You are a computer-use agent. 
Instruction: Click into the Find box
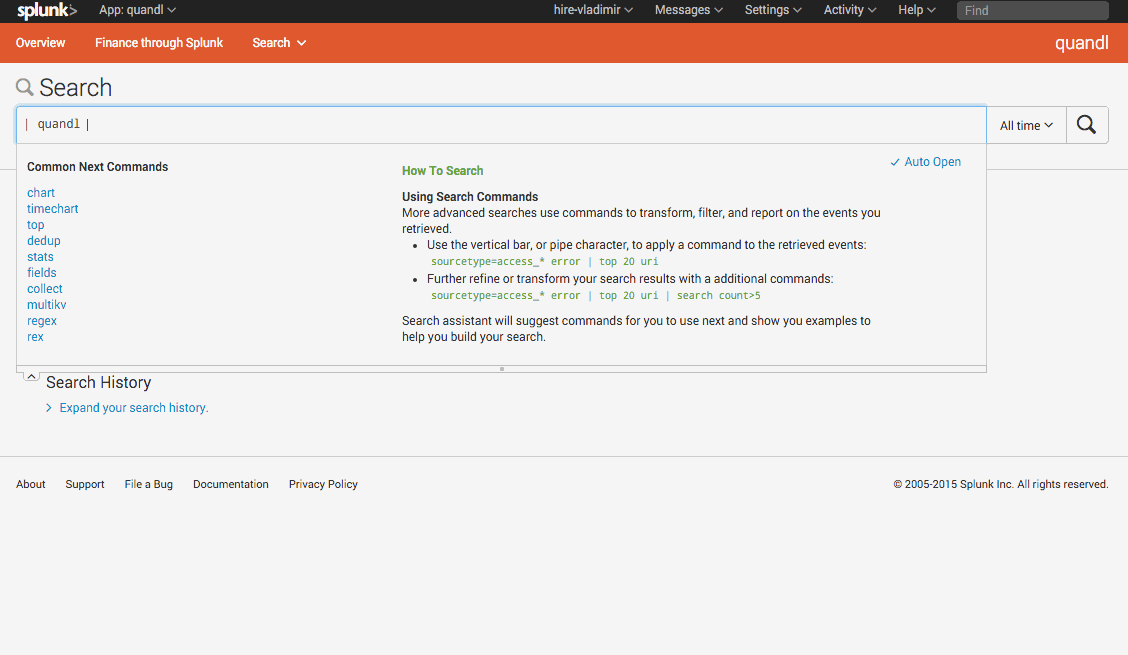pos(1032,10)
